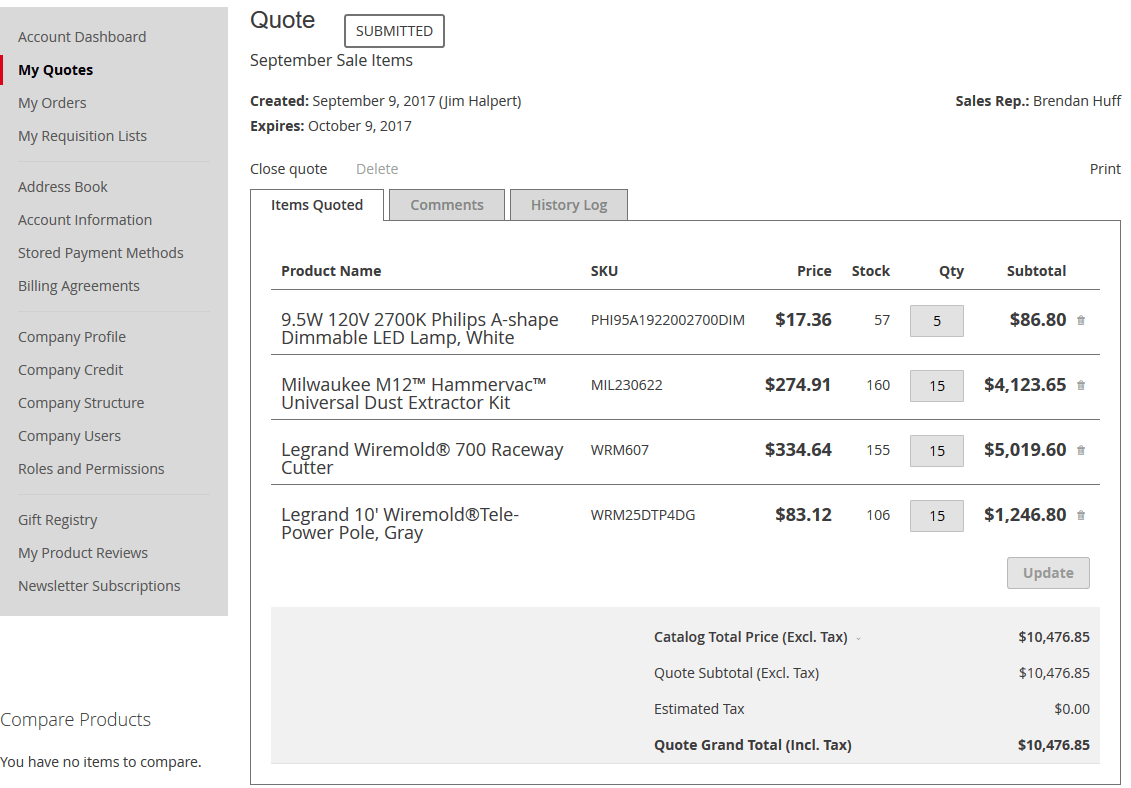Open the History Log tab
Screen dimensions: 1131x788
[568, 205]
